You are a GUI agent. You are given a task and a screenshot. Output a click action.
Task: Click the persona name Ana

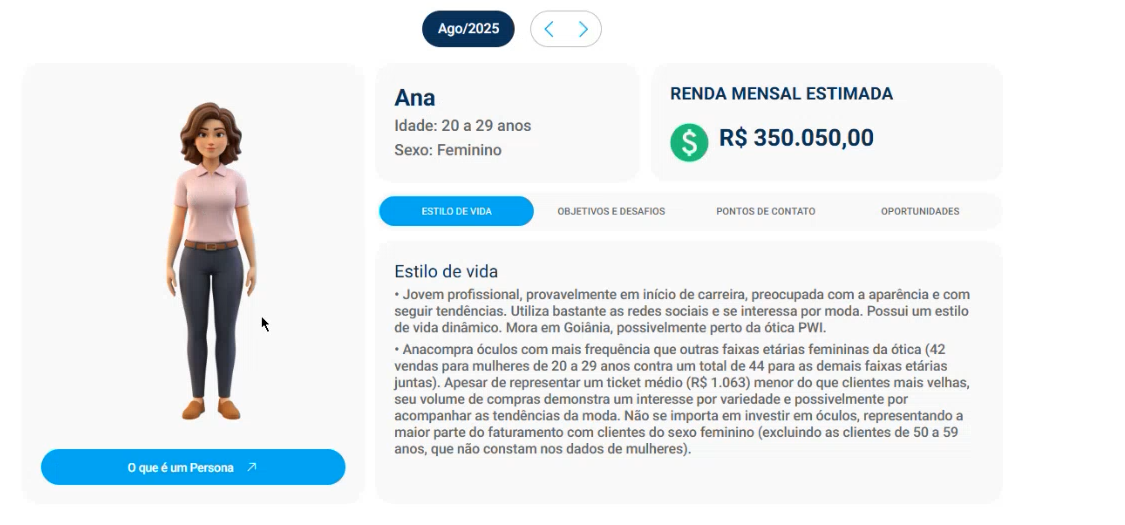[x=415, y=97]
